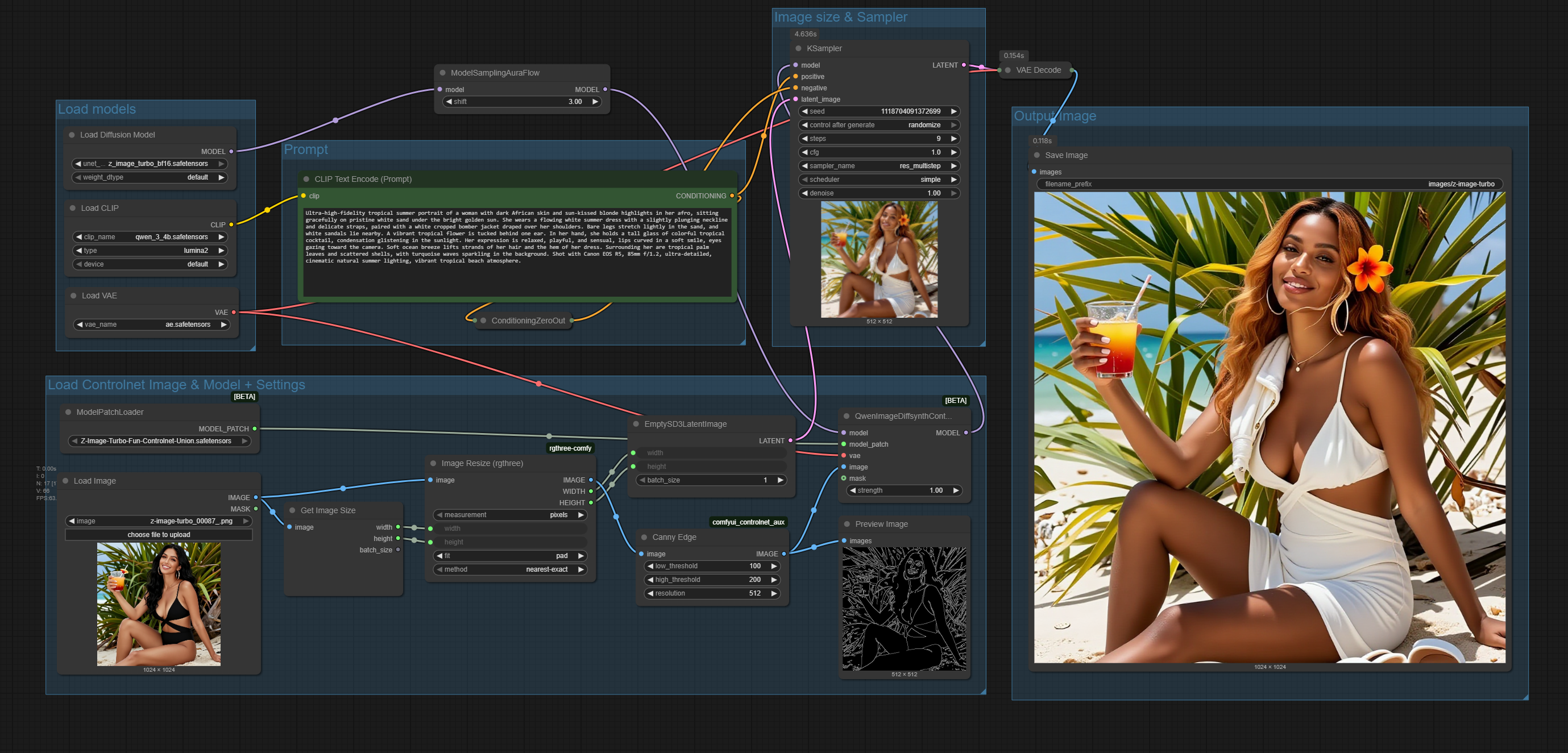This screenshot has width=1568, height=753.
Task: Expand the collapsed ConditioningZeroOut node
Action: 483,321
